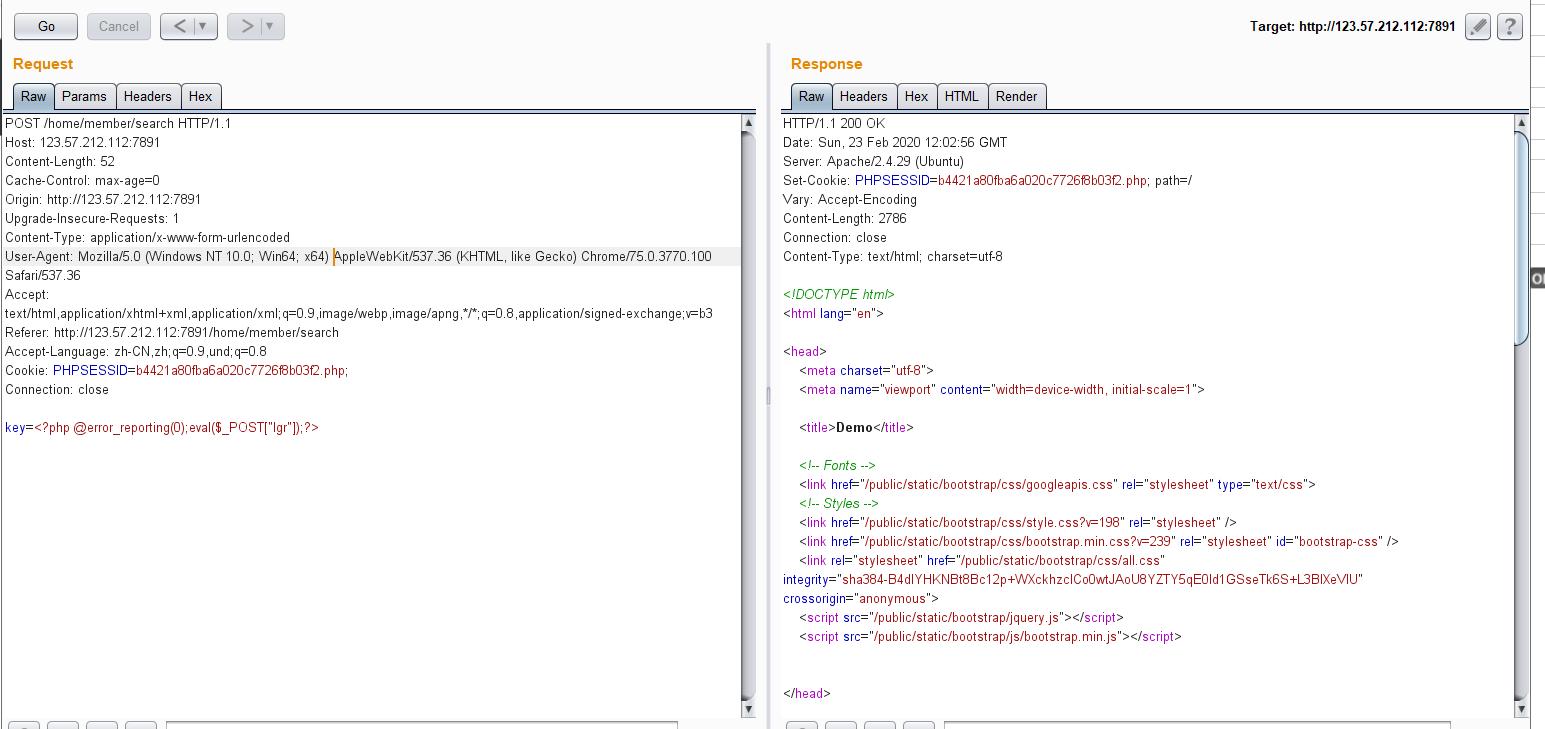Click the 'User-Agent: Mozilla/5.0' request line

[358, 257]
